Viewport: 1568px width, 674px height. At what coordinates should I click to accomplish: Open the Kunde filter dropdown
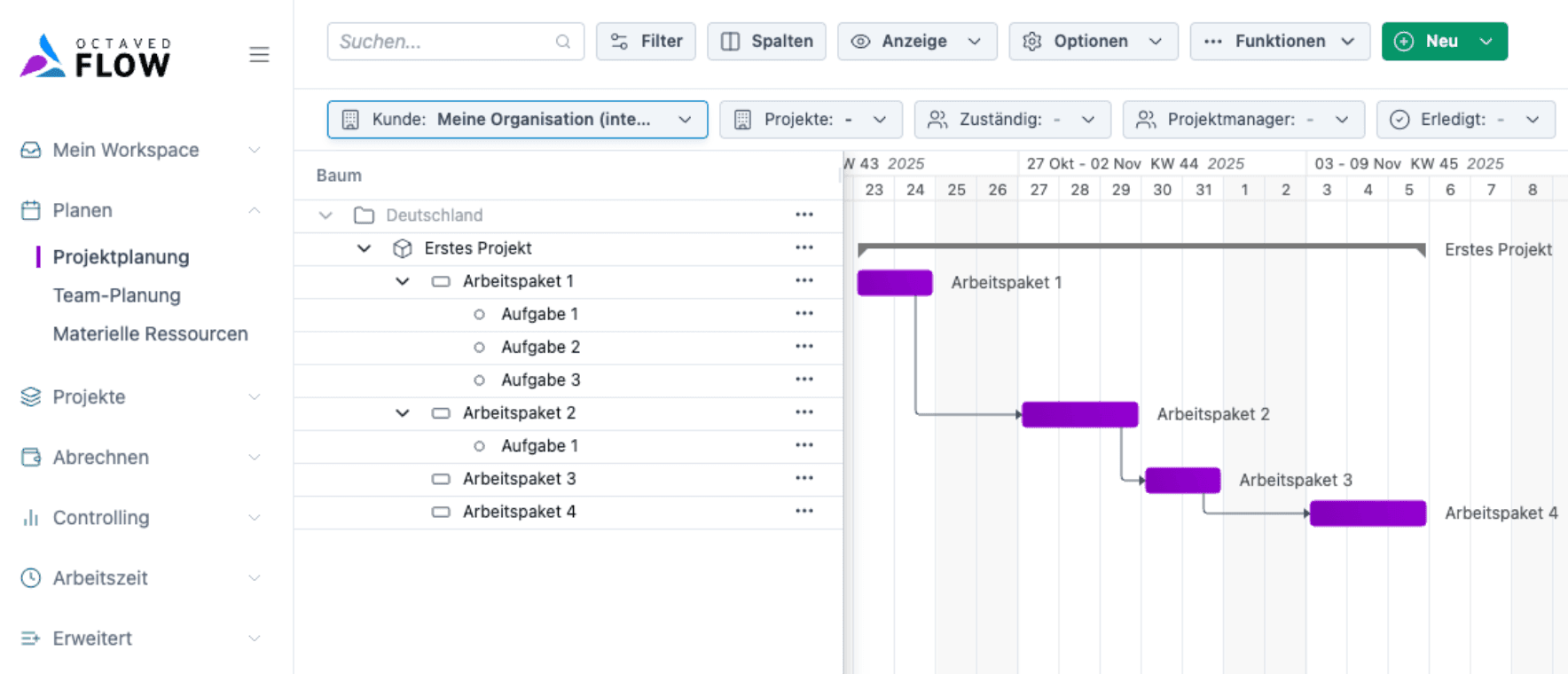517,120
